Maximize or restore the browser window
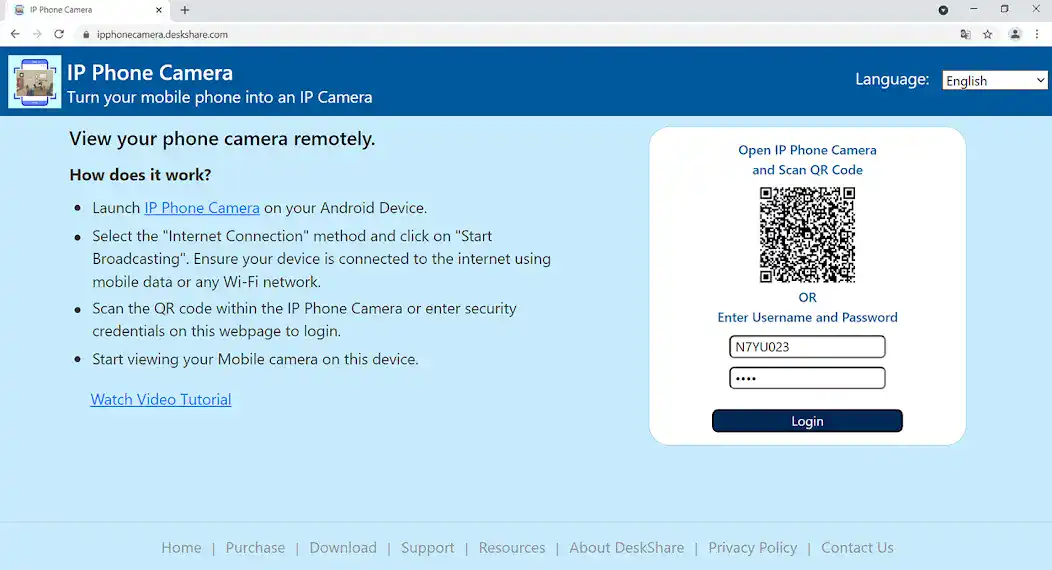Screen dimensions: 1052x570 (1004, 9)
